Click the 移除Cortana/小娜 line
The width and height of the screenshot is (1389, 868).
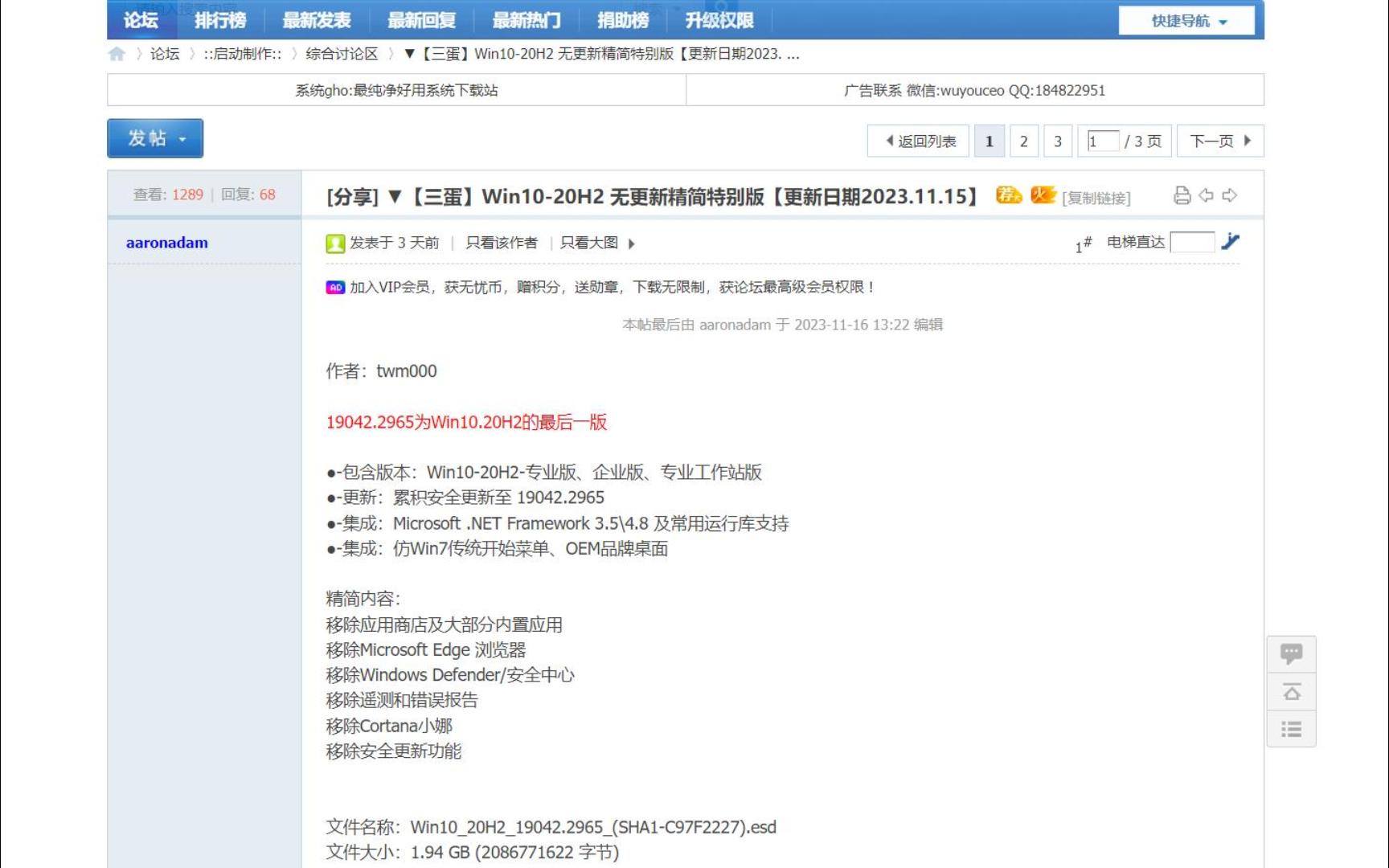(389, 726)
